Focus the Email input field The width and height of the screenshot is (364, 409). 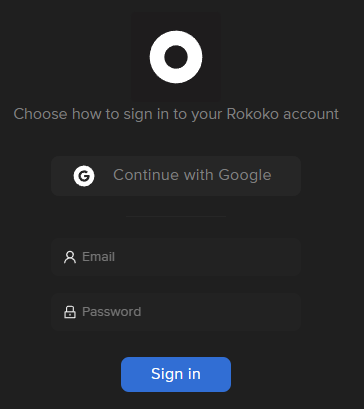pos(176,257)
